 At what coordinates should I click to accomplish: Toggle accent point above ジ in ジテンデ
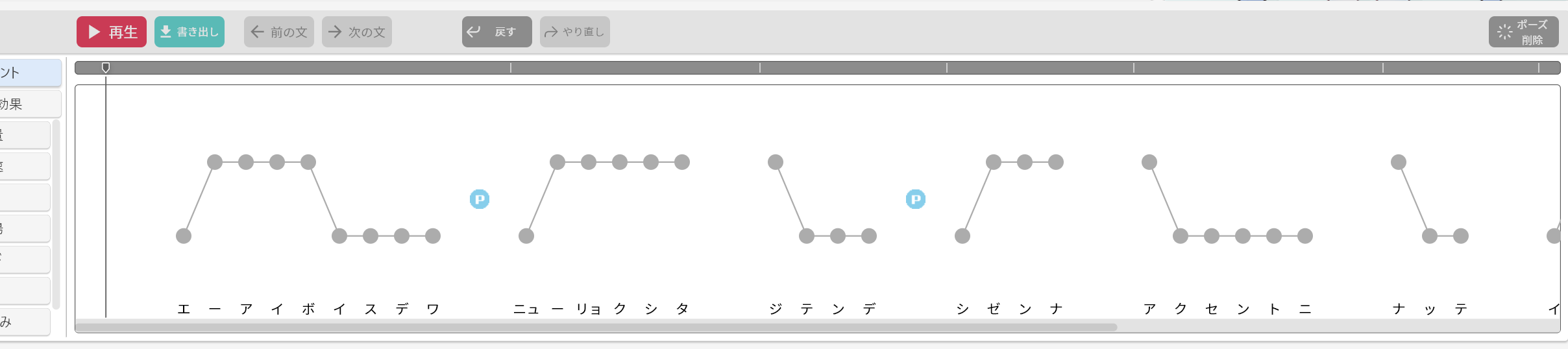coord(776,162)
